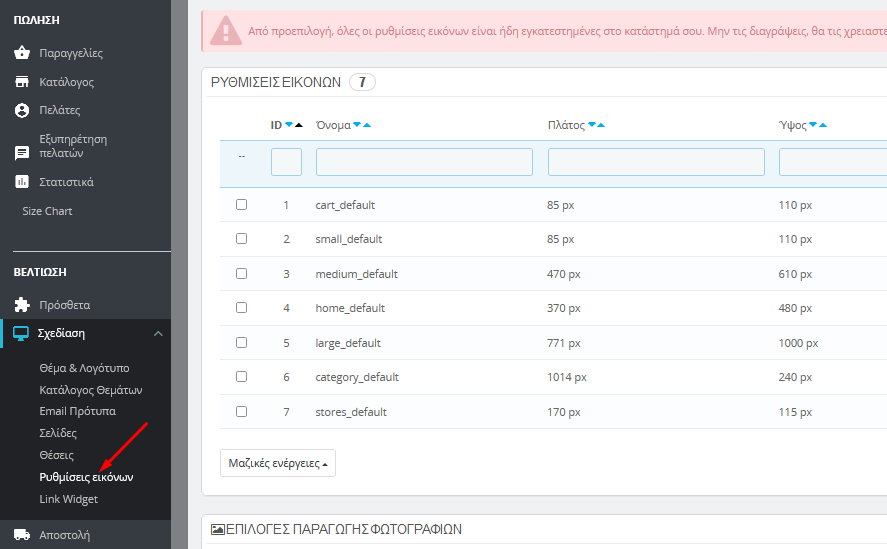Open Θέμα & Λογότυπο submenu
Image resolution: width=887 pixels, height=549 pixels.
(x=84, y=368)
